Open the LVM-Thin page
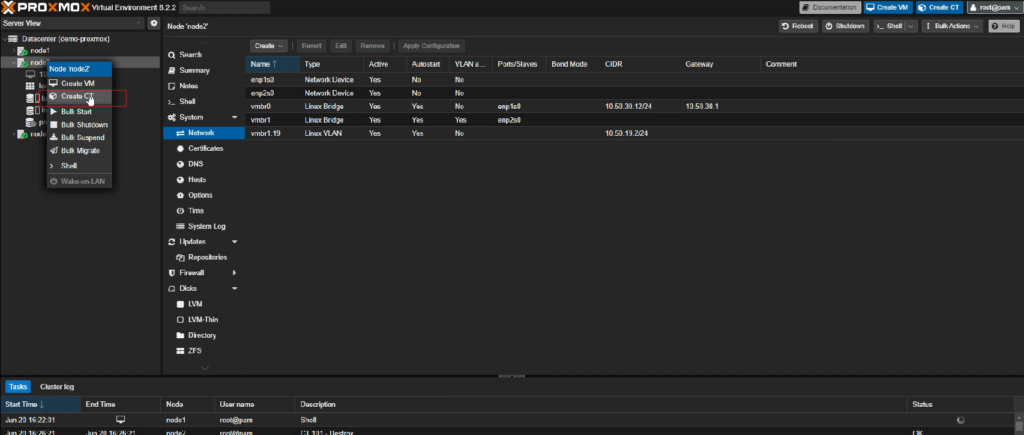Image resolution: width=1024 pixels, height=435 pixels. [x=202, y=320]
